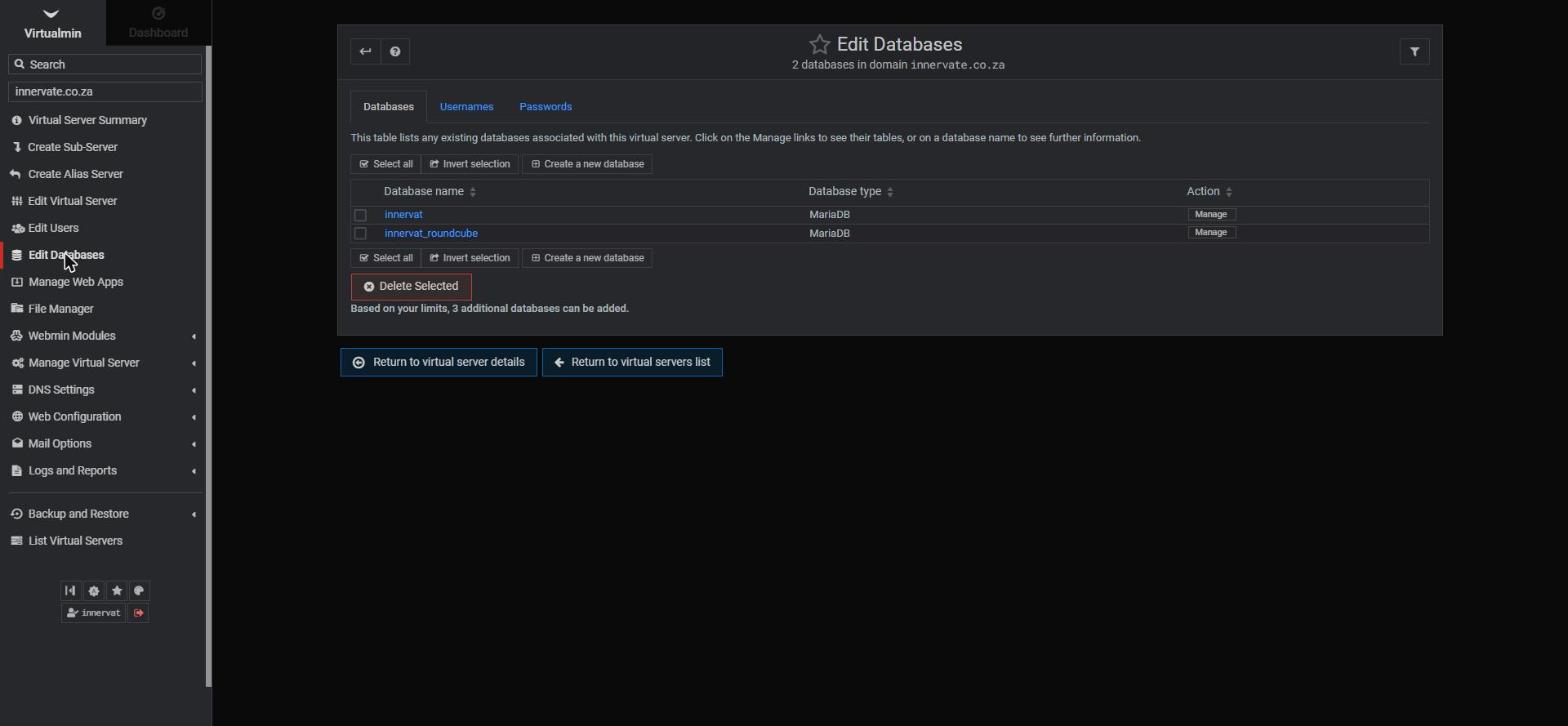Click the Delete Selected button

pos(411,287)
